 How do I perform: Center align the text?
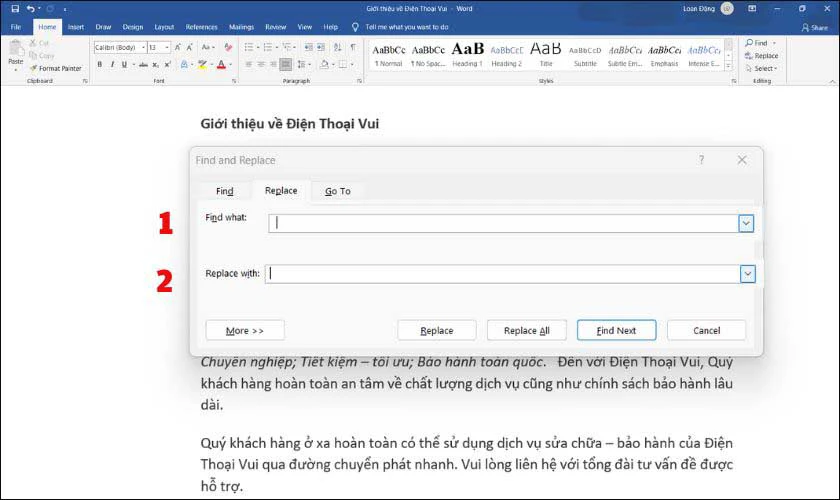pos(261,64)
